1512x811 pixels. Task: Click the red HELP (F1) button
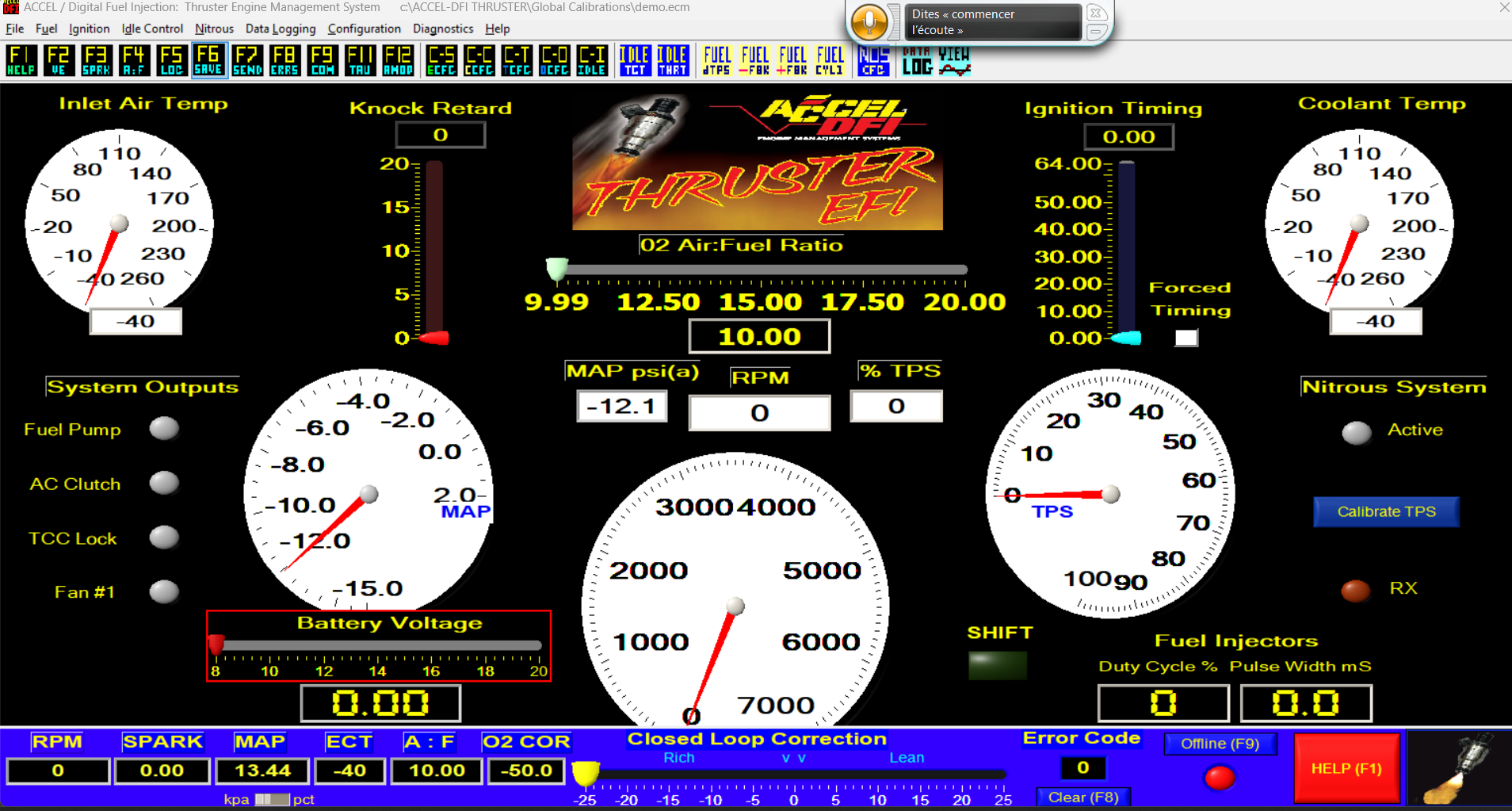[1346, 768]
